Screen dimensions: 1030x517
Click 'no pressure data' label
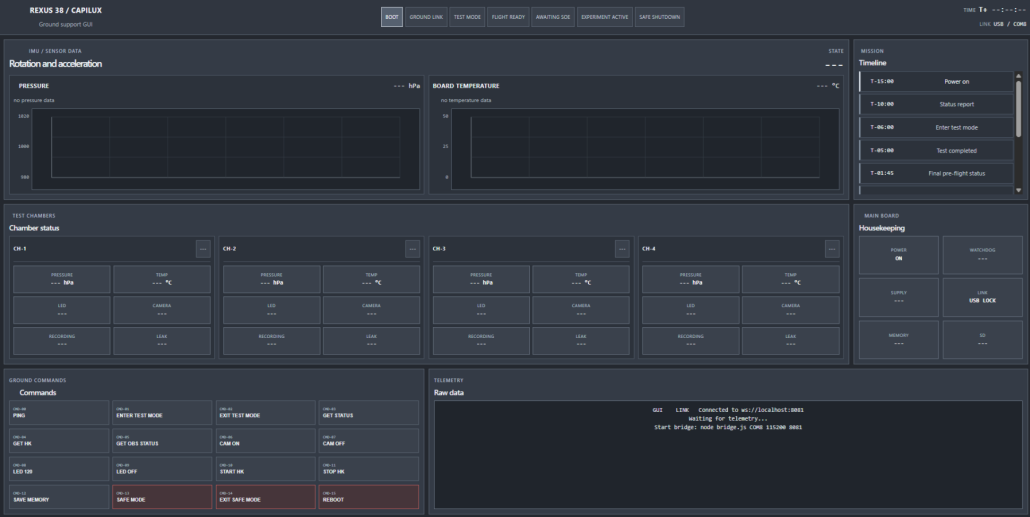point(34,101)
